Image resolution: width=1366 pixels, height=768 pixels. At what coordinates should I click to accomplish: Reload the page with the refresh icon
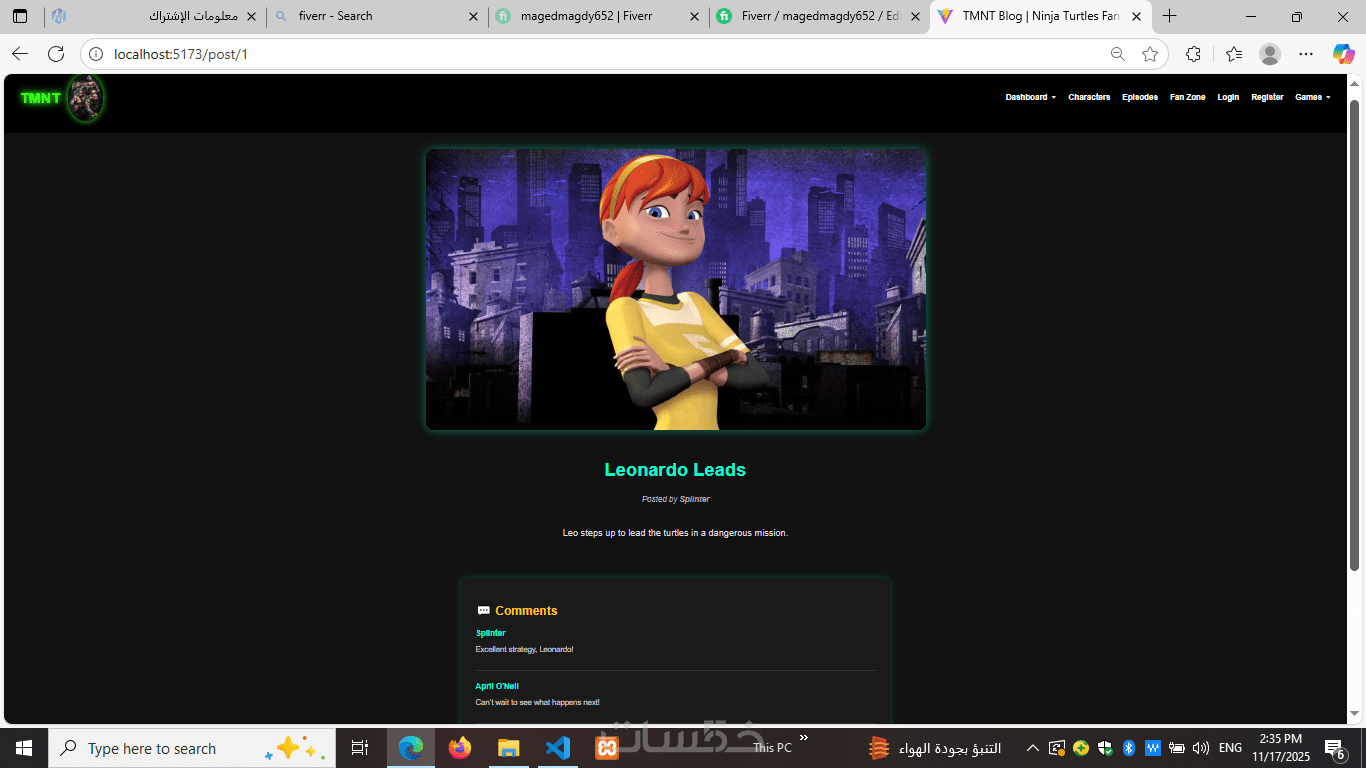tap(56, 54)
